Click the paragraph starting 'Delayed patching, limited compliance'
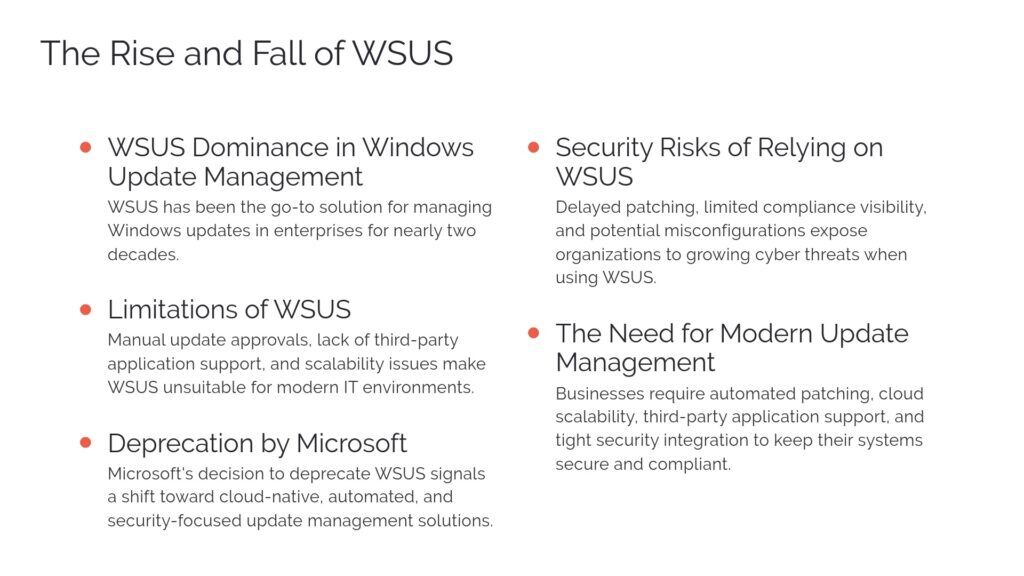This screenshot has height=576, width=1024. pyautogui.click(x=740, y=243)
